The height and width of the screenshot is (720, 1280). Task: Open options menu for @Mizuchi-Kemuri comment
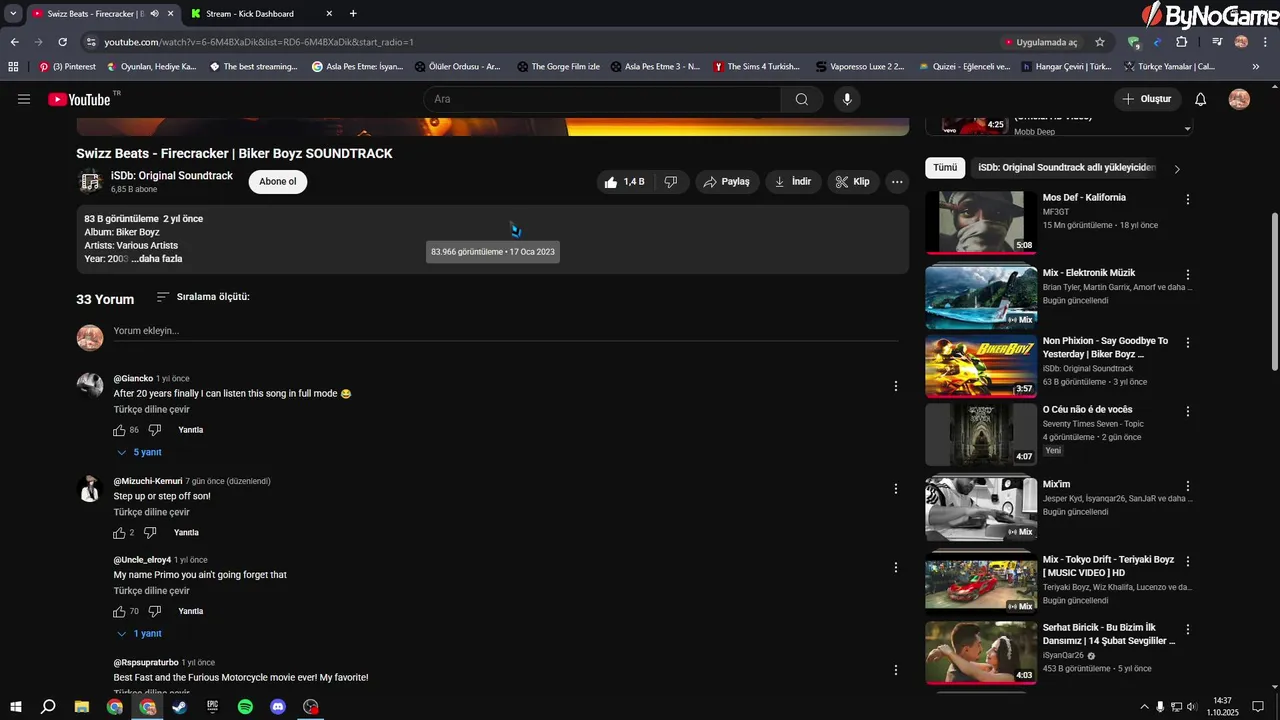pyautogui.click(x=896, y=489)
